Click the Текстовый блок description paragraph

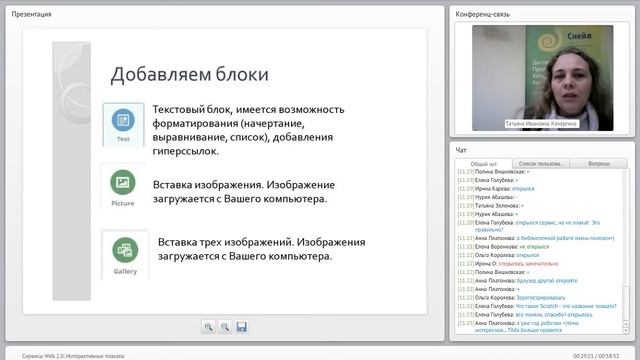[249, 130]
